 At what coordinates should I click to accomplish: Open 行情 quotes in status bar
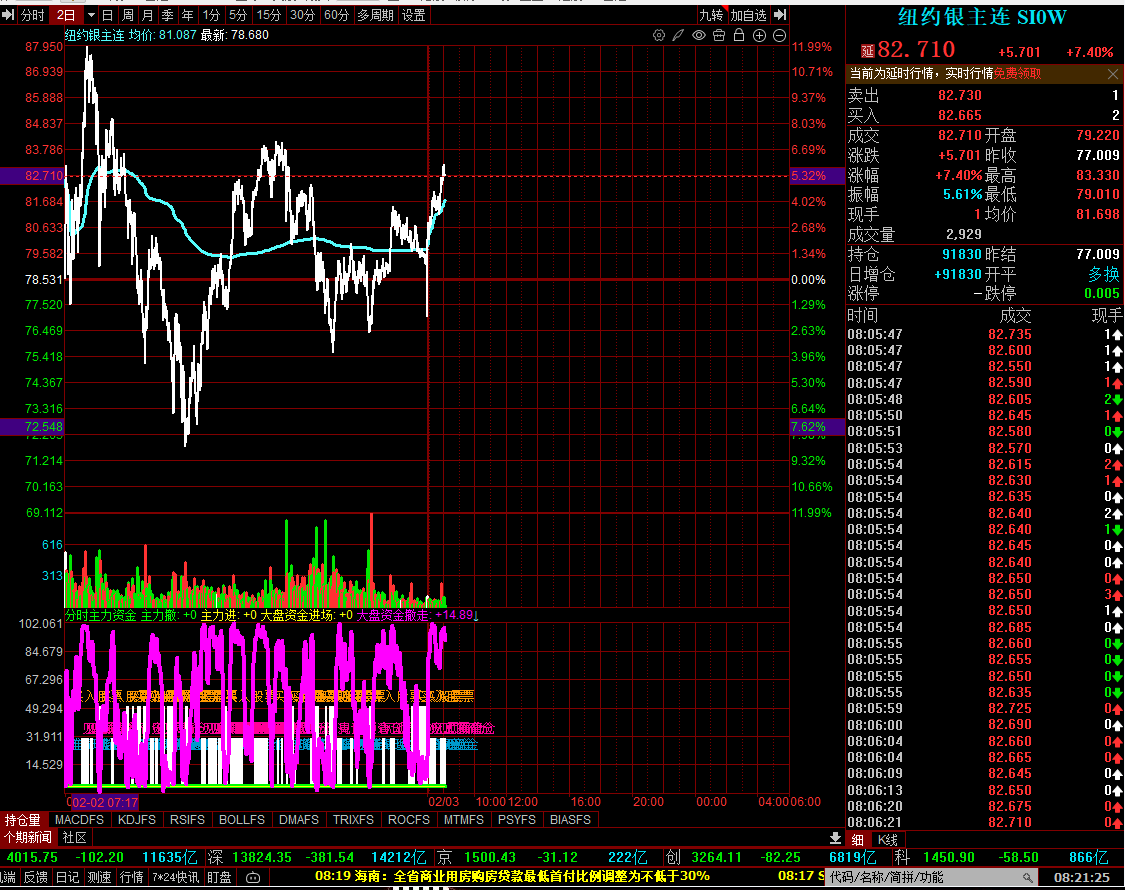(x=131, y=877)
